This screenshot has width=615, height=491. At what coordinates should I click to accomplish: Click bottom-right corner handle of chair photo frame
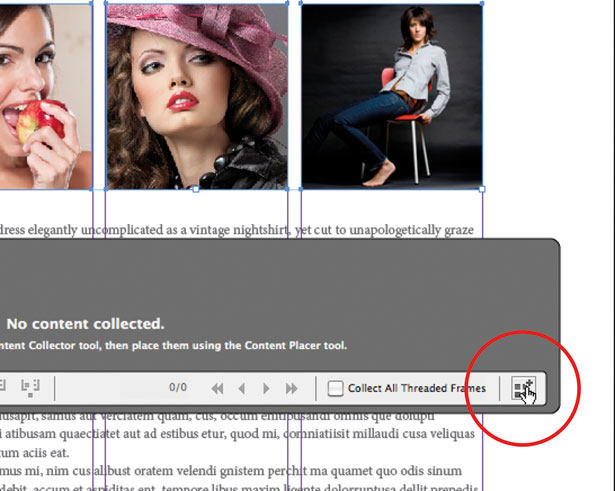[x=482, y=189]
